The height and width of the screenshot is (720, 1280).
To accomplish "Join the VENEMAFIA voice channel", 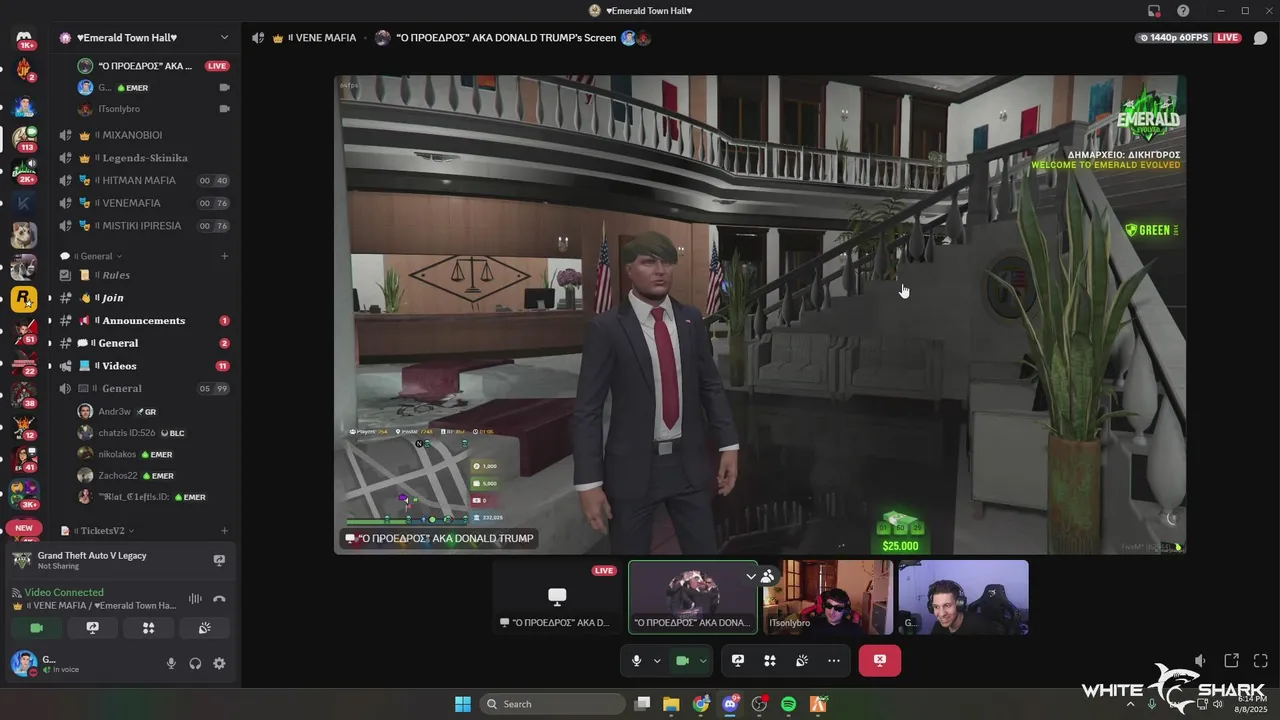I will click(x=144, y=203).
